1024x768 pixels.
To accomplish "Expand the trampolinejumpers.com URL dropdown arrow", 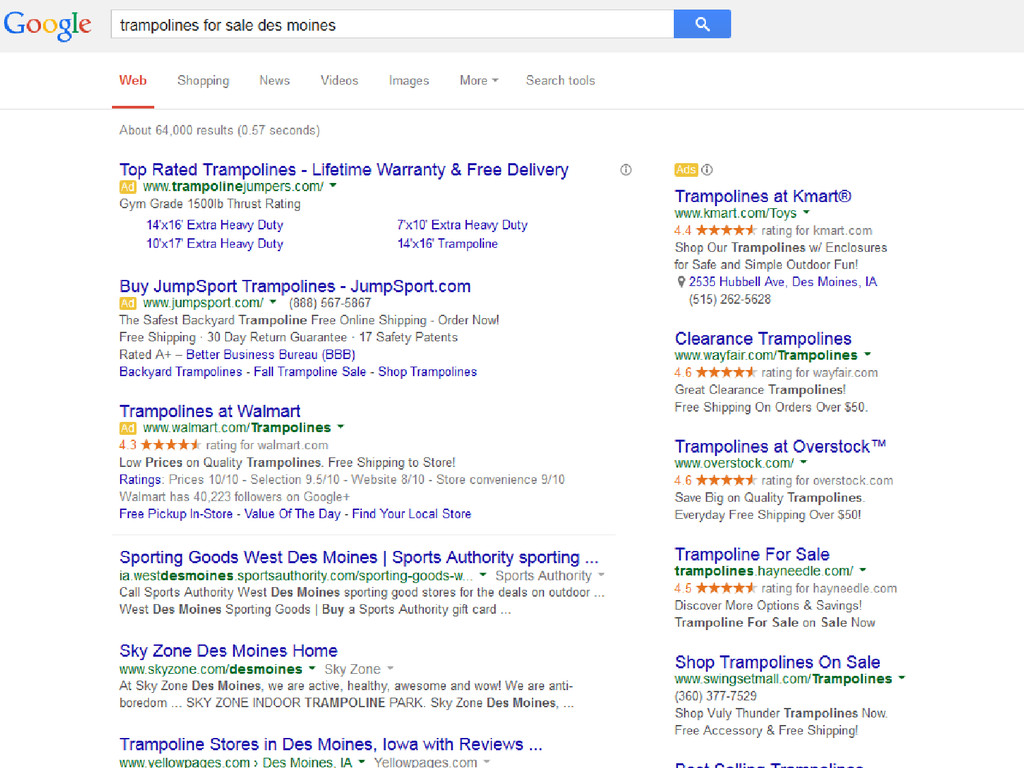I will coord(333,186).
